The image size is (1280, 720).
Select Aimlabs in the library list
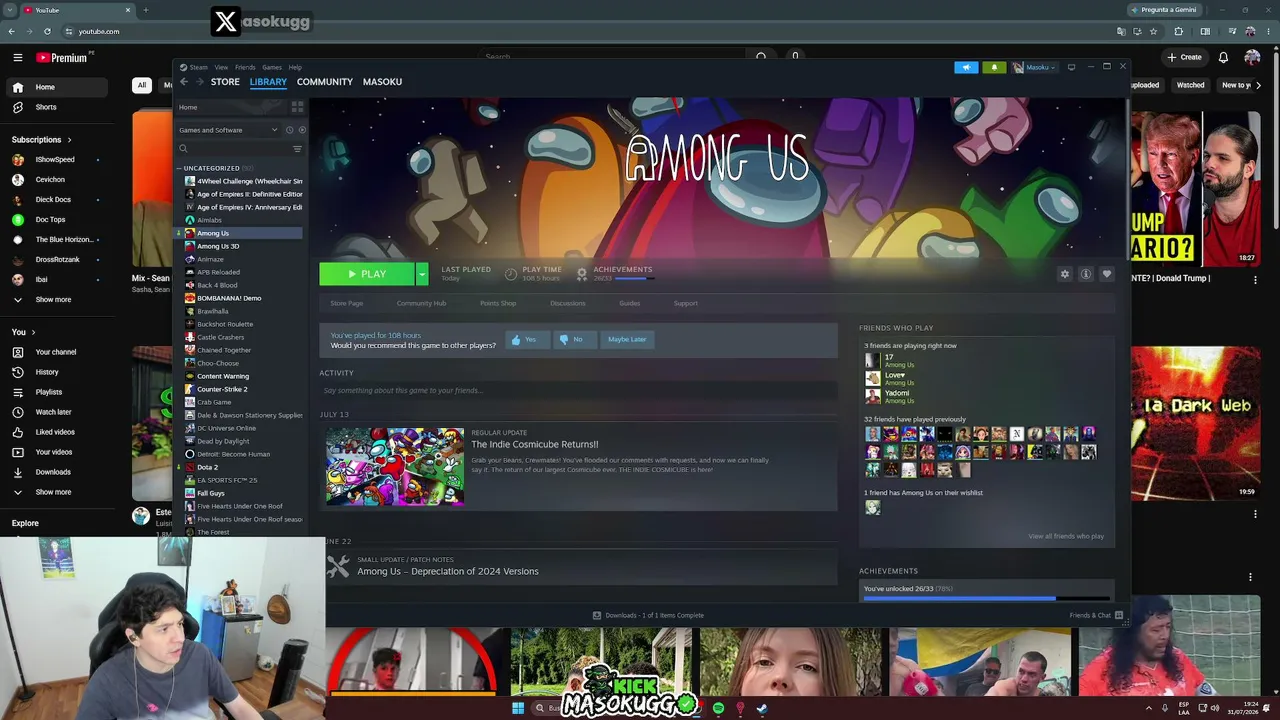pos(238,220)
